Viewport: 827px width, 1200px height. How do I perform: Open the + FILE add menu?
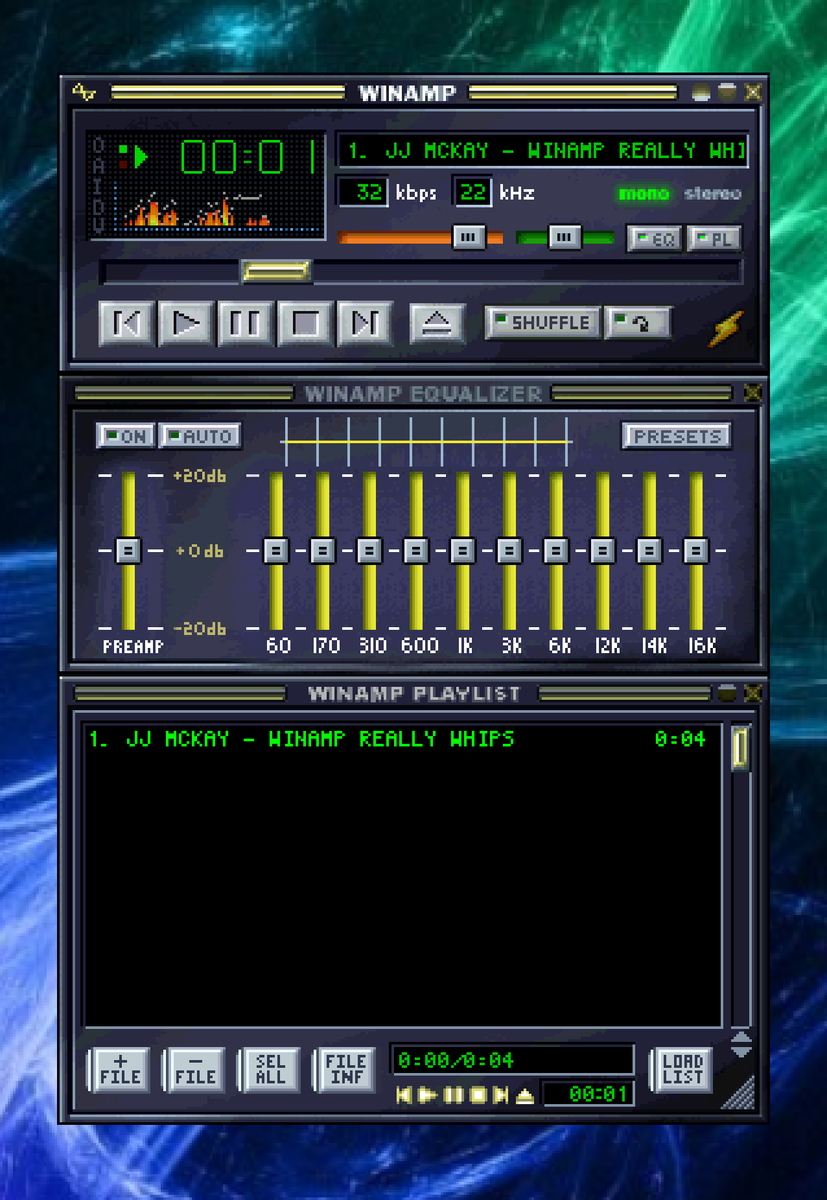click(x=120, y=1069)
